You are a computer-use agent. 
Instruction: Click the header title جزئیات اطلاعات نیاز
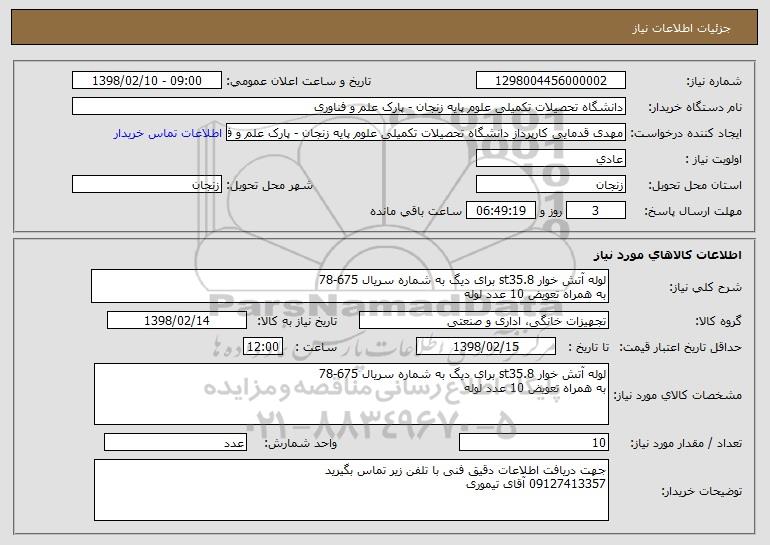681,28
